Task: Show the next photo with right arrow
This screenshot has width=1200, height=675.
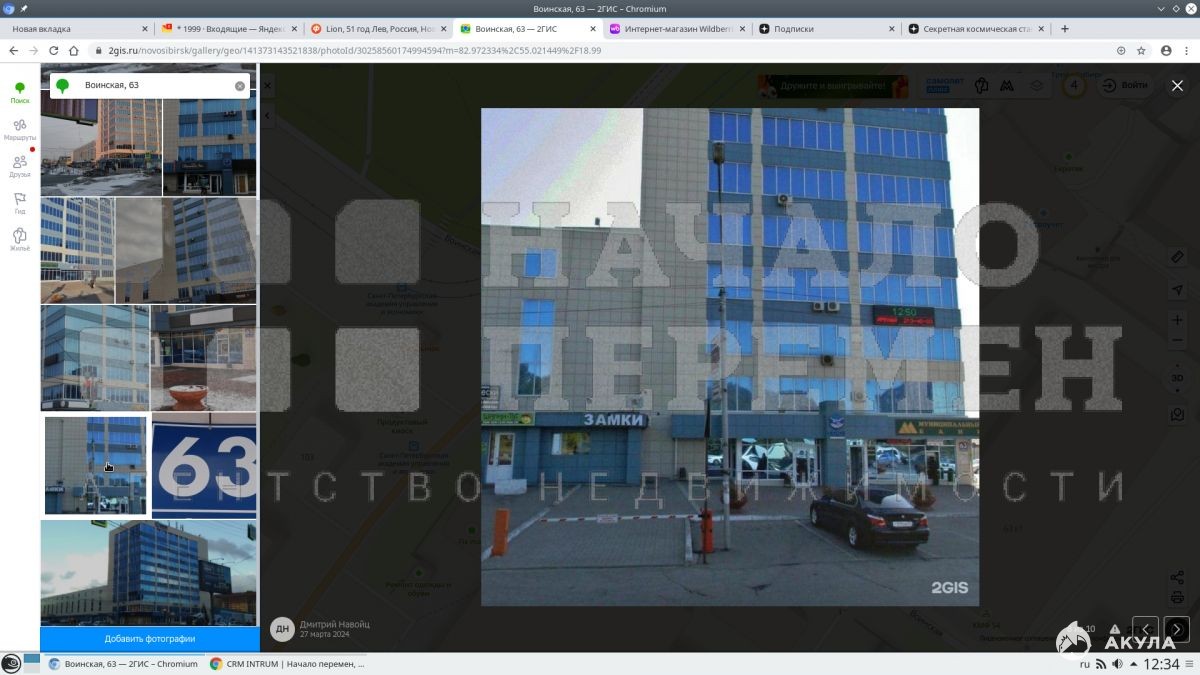Action: pos(1177,629)
